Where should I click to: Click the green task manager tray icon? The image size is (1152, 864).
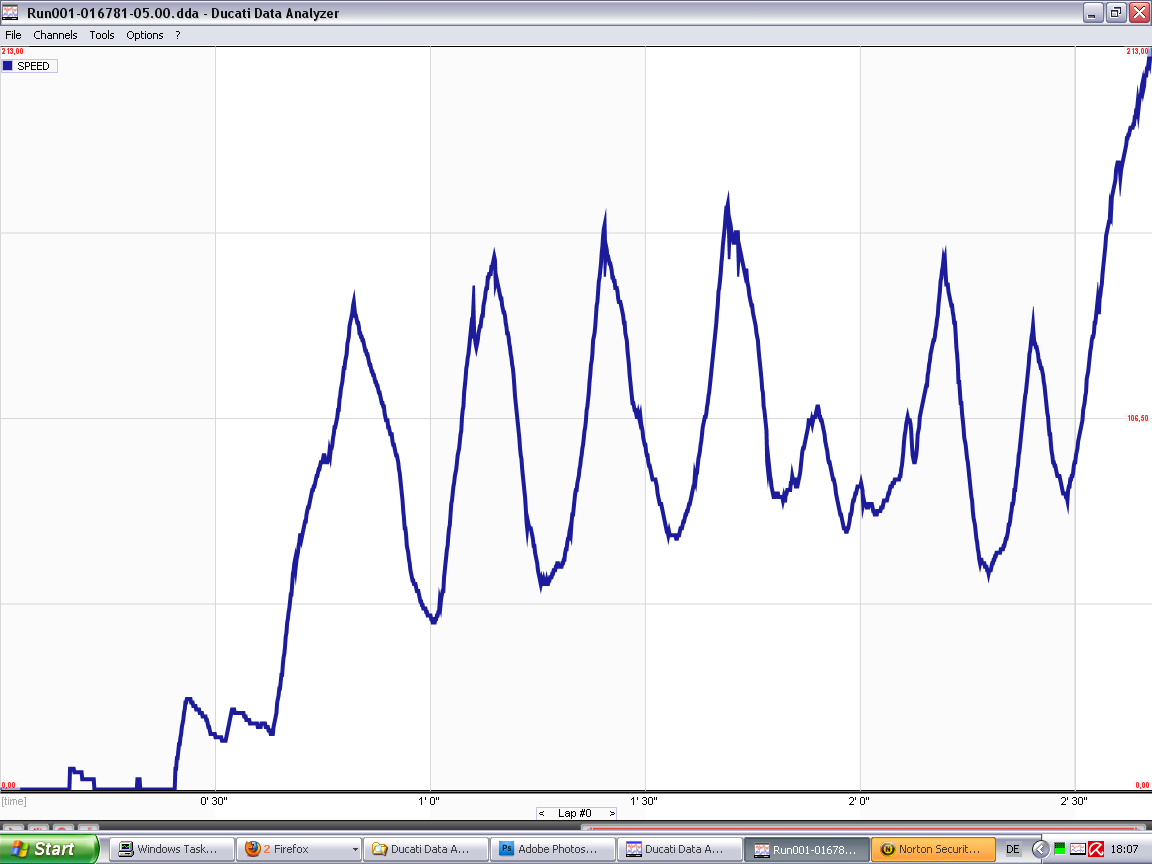point(1059,849)
